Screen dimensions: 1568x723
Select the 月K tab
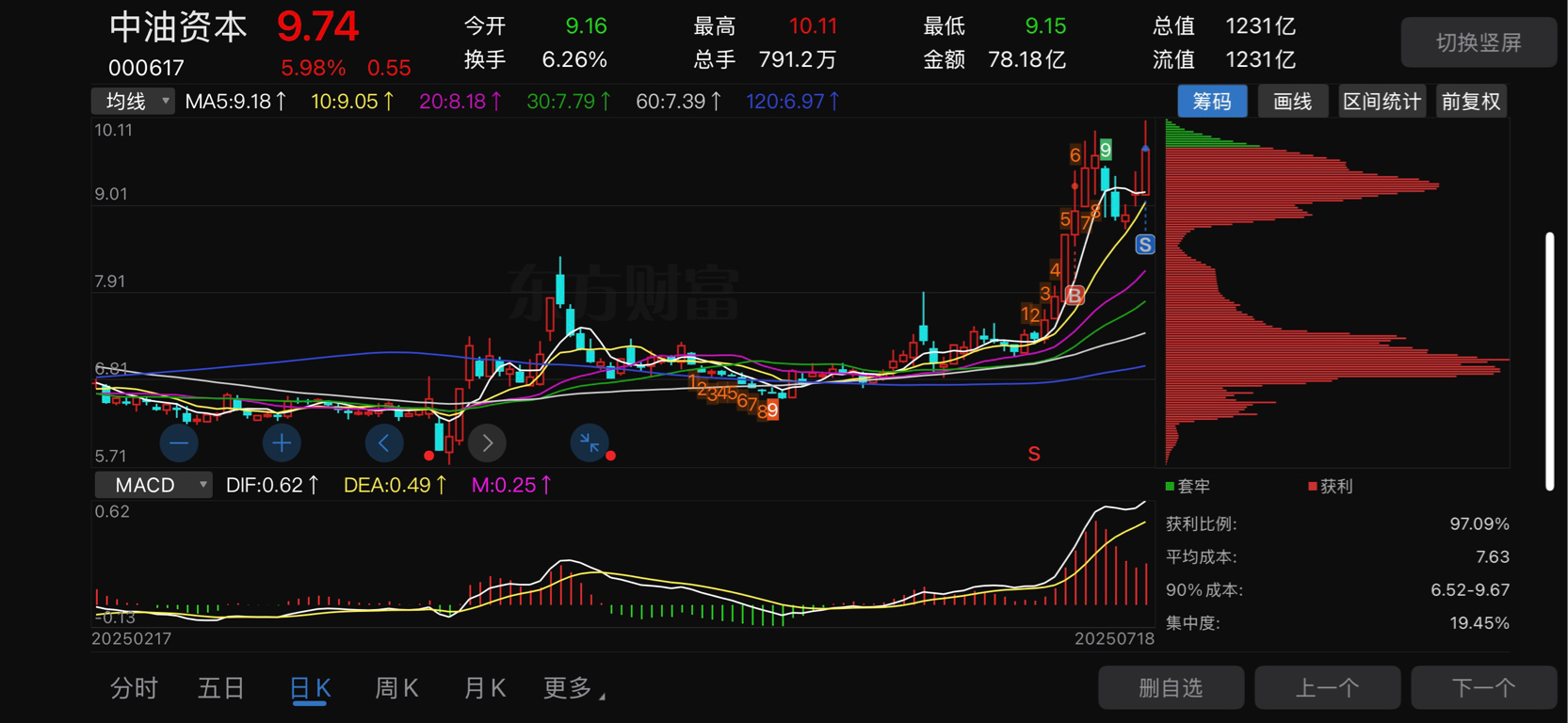tap(485, 689)
